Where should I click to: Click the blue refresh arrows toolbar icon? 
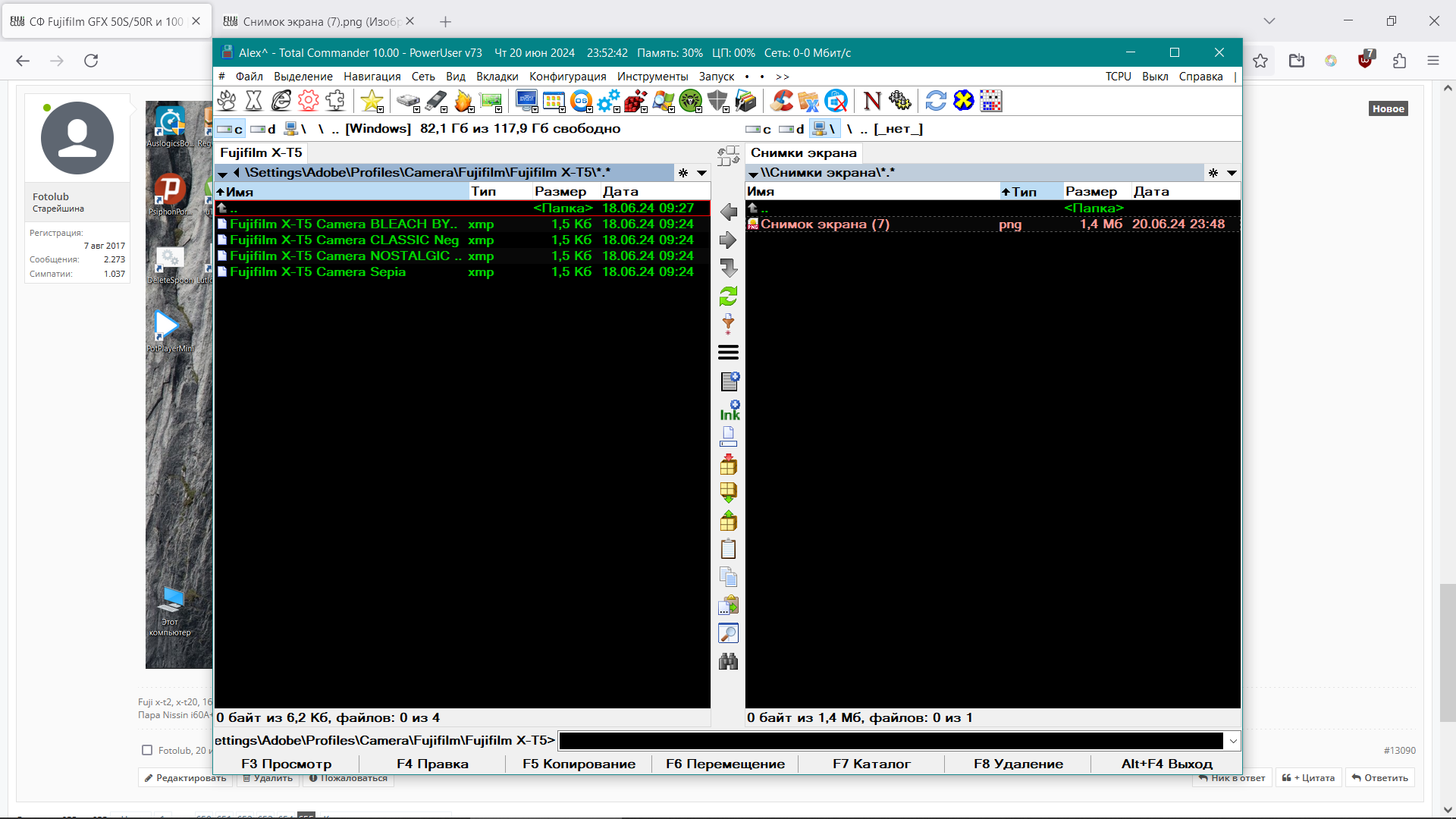pyautogui.click(x=936, y=101)
